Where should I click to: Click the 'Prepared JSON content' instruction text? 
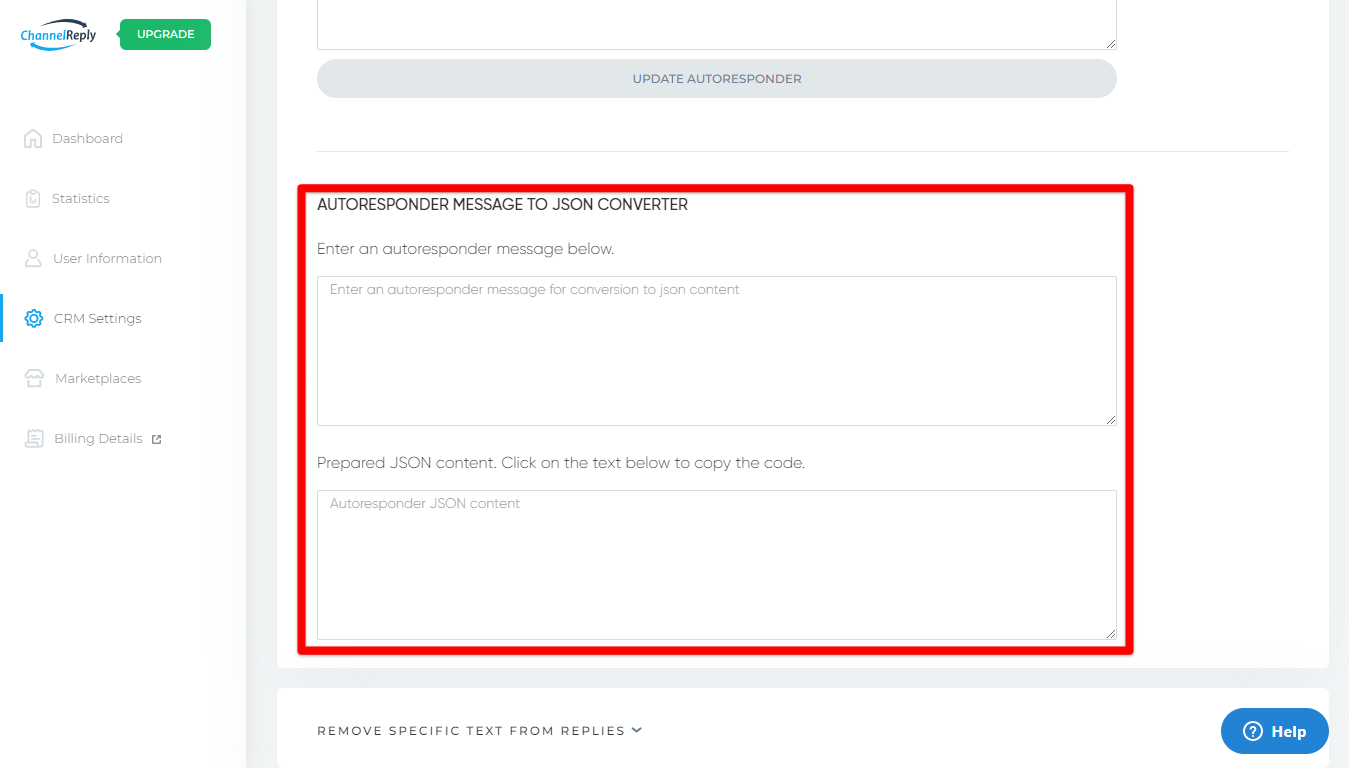(561, 463)
